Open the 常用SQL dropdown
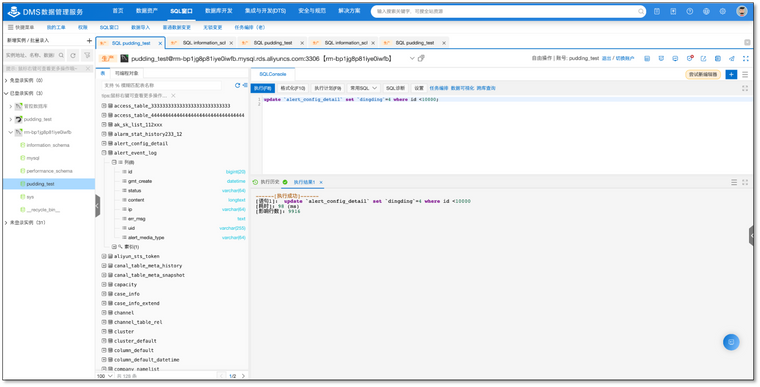This screenshot has width=760, height=387. 364,88
